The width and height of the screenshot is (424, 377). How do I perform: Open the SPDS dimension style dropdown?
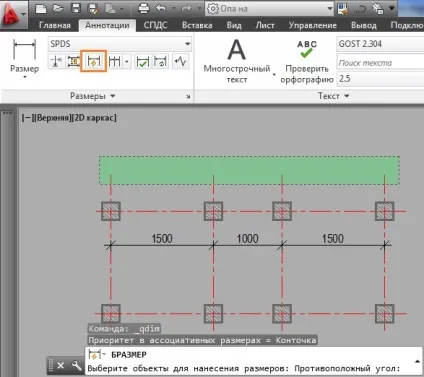(x=120, y=44)
